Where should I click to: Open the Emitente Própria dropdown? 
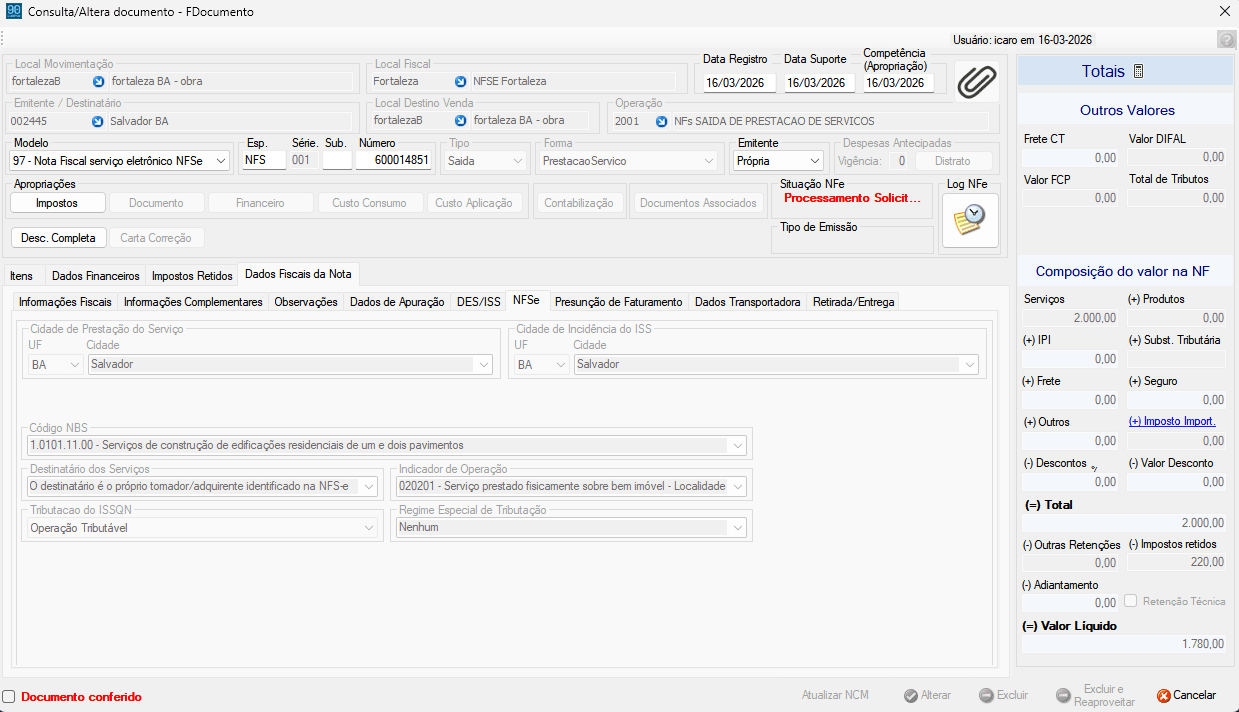click(815, 160)
